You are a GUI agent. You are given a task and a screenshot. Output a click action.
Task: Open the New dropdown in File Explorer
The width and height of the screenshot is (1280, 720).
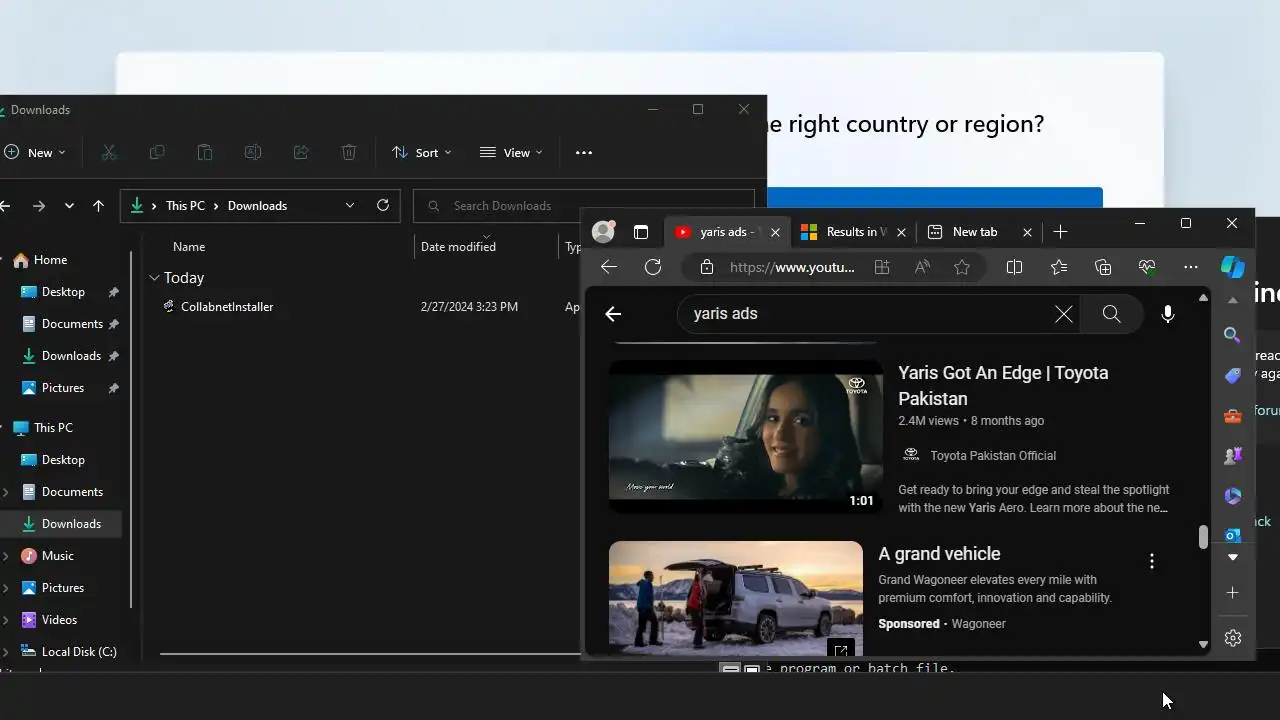click(34, 152)
